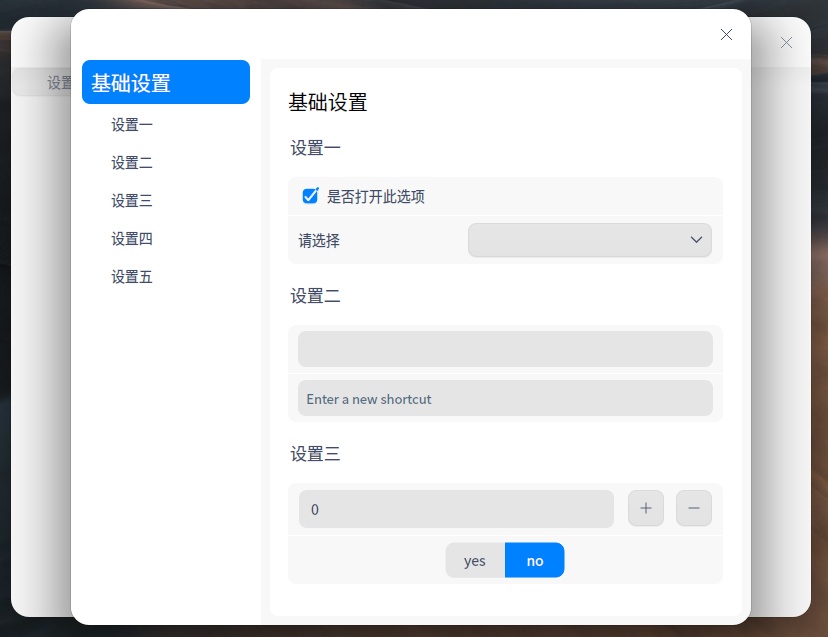Go to 设置三 in sidebar

[x=132, y=201]
